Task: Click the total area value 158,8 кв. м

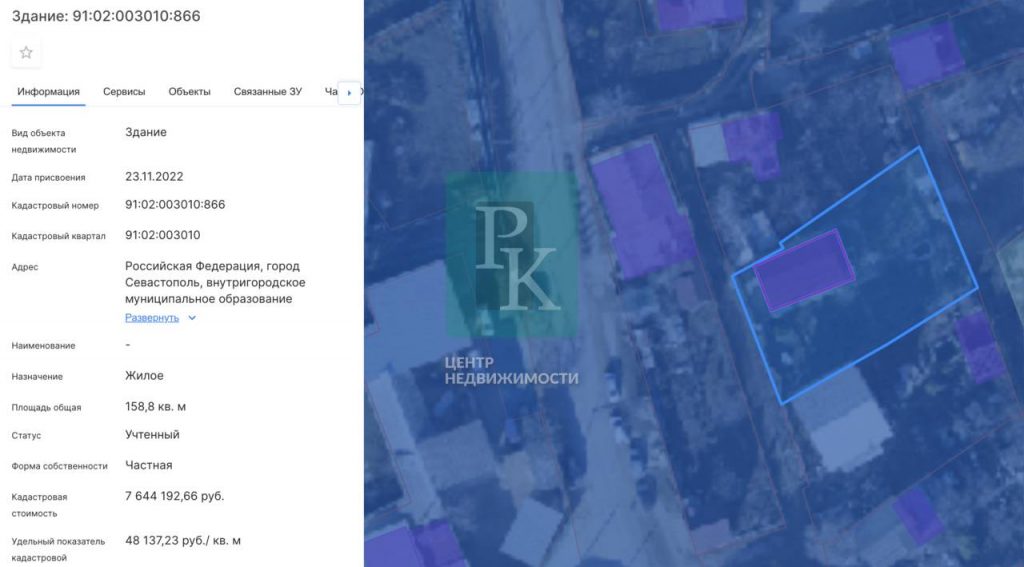Action: (x=156, y=407)
